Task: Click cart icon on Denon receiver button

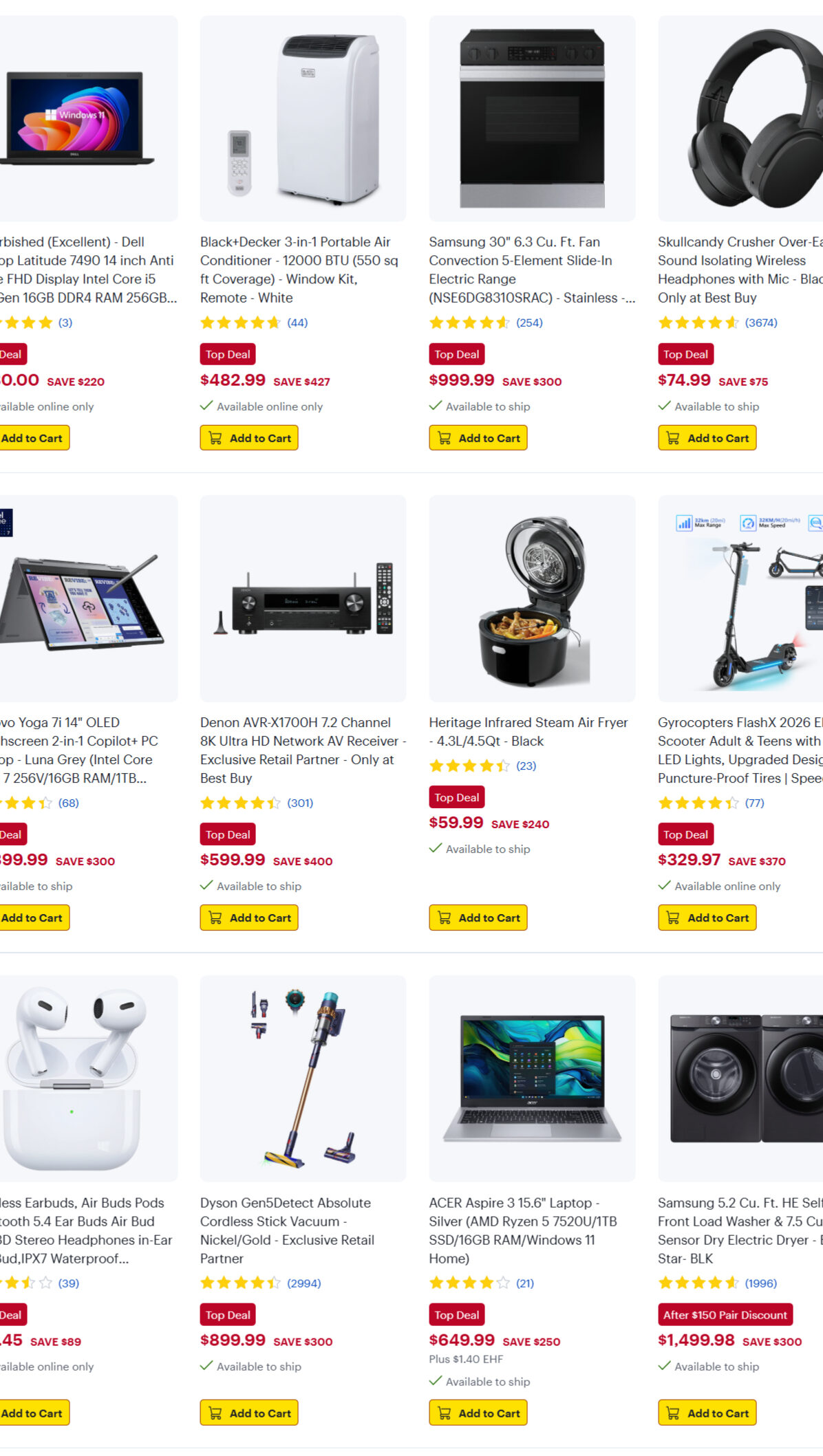Action: 215,917
